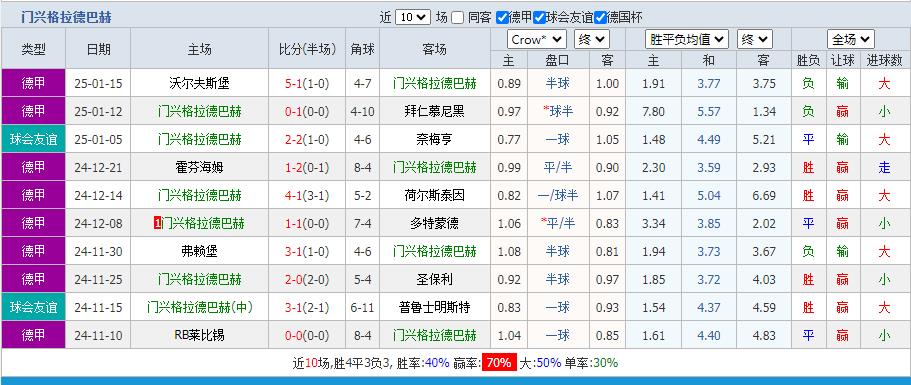
Task: Uncheck the 球会友谊 filter checkbox
Action: 539,17
